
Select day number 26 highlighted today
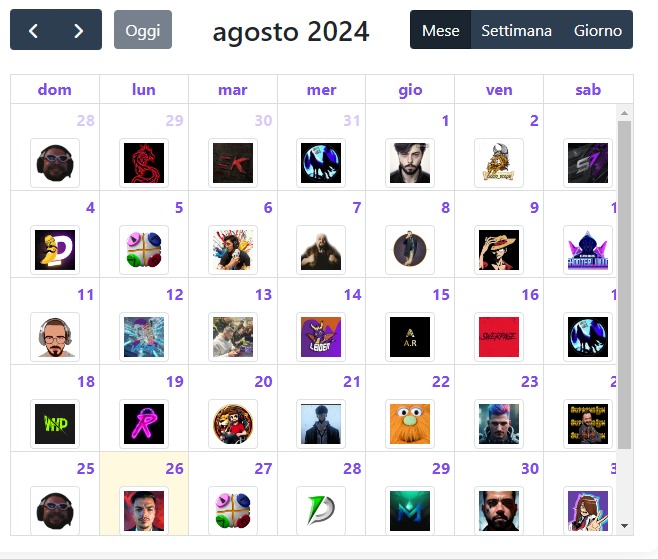pos(174,468)
